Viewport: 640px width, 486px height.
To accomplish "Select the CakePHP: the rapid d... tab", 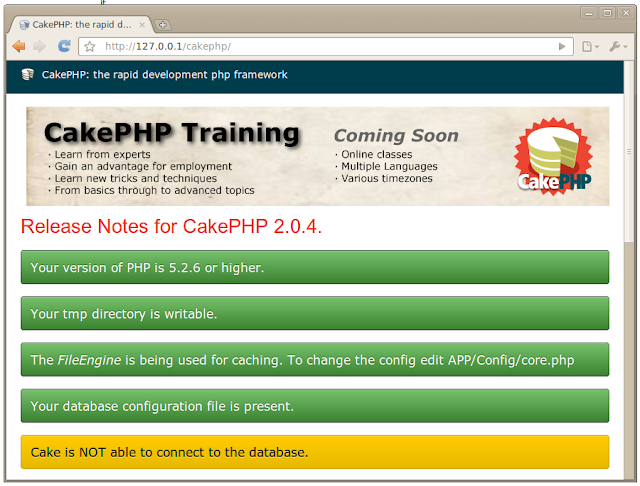I will pyautogui.click(x=82, y=25).
